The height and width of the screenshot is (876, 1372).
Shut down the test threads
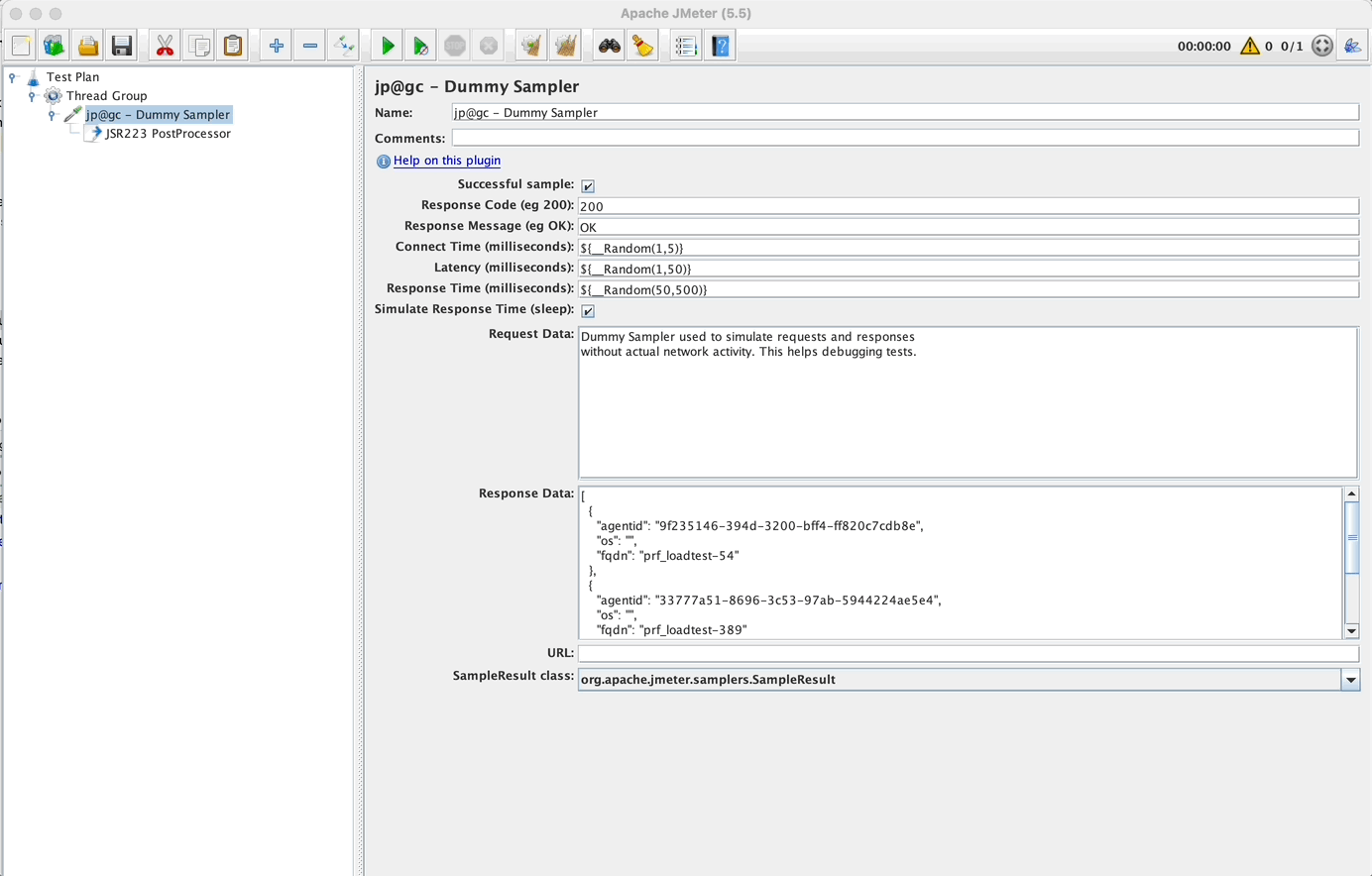[489, 46]
